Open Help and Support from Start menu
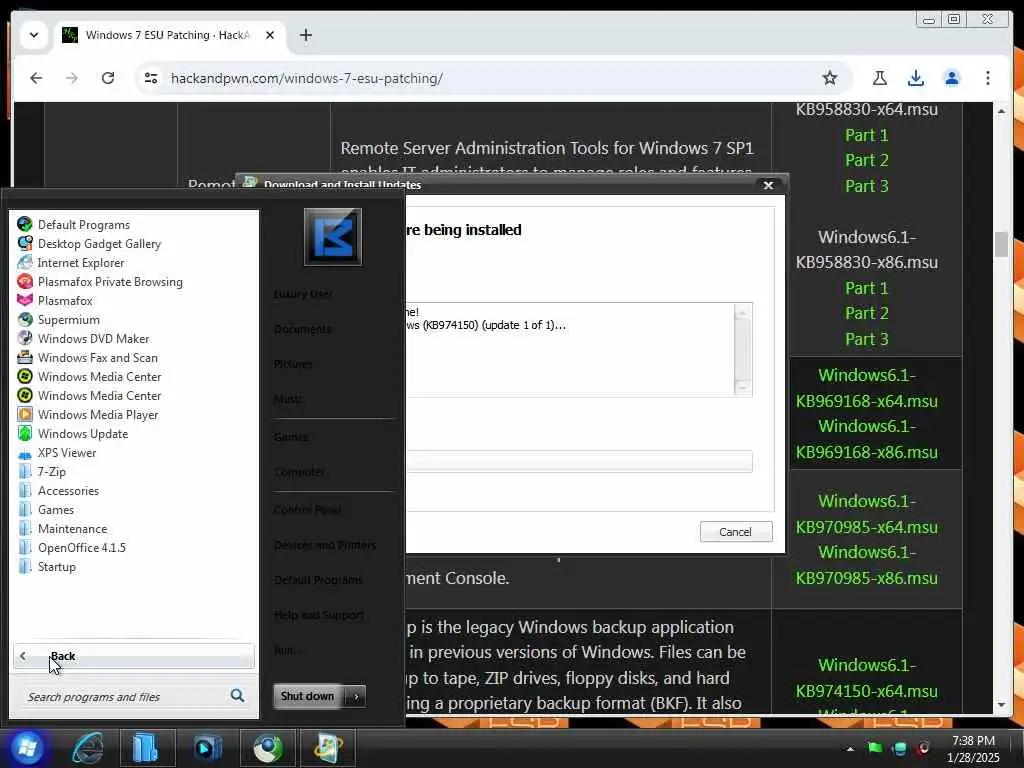This screenshot has width=1024, height=768. click(x=319, y=615)
